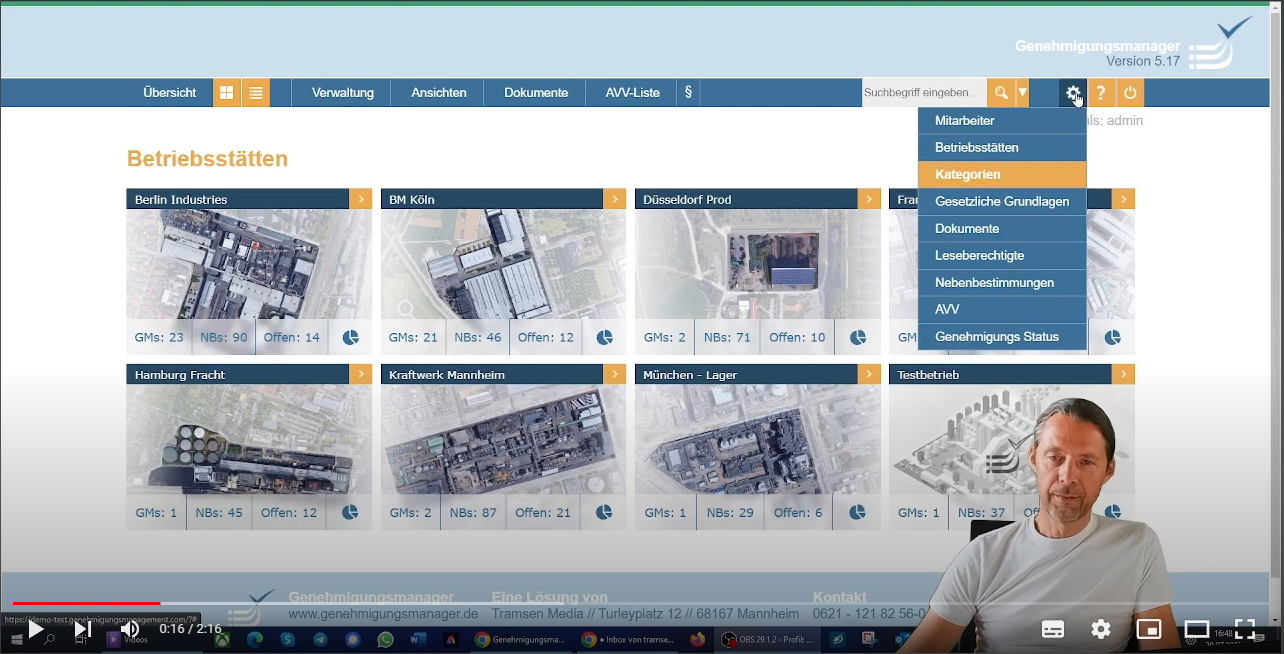The image size is (1284, 654).
Task: Switch to grid tile view icon
Action: (x=227, y=93)
